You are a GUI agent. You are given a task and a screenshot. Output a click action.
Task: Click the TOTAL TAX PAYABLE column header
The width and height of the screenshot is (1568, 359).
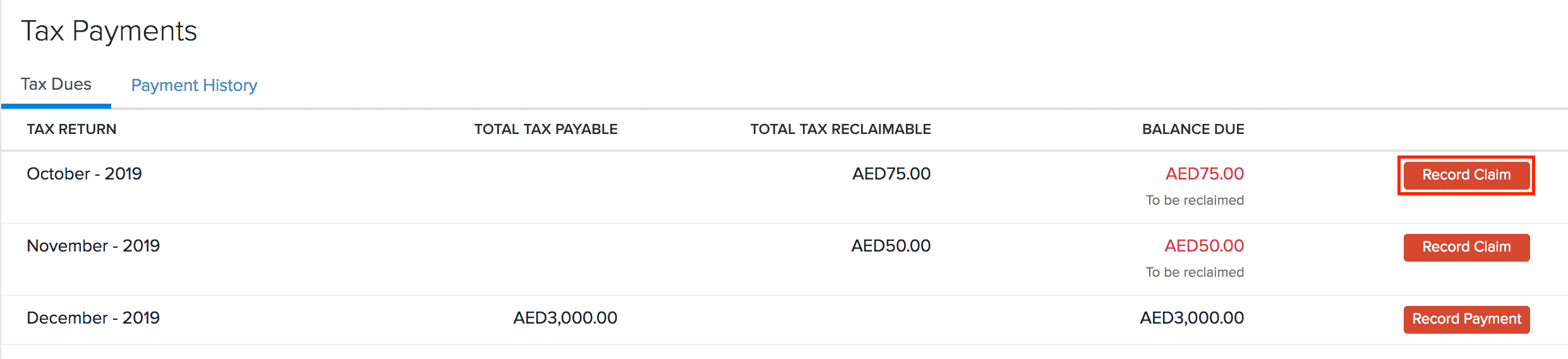546,130
